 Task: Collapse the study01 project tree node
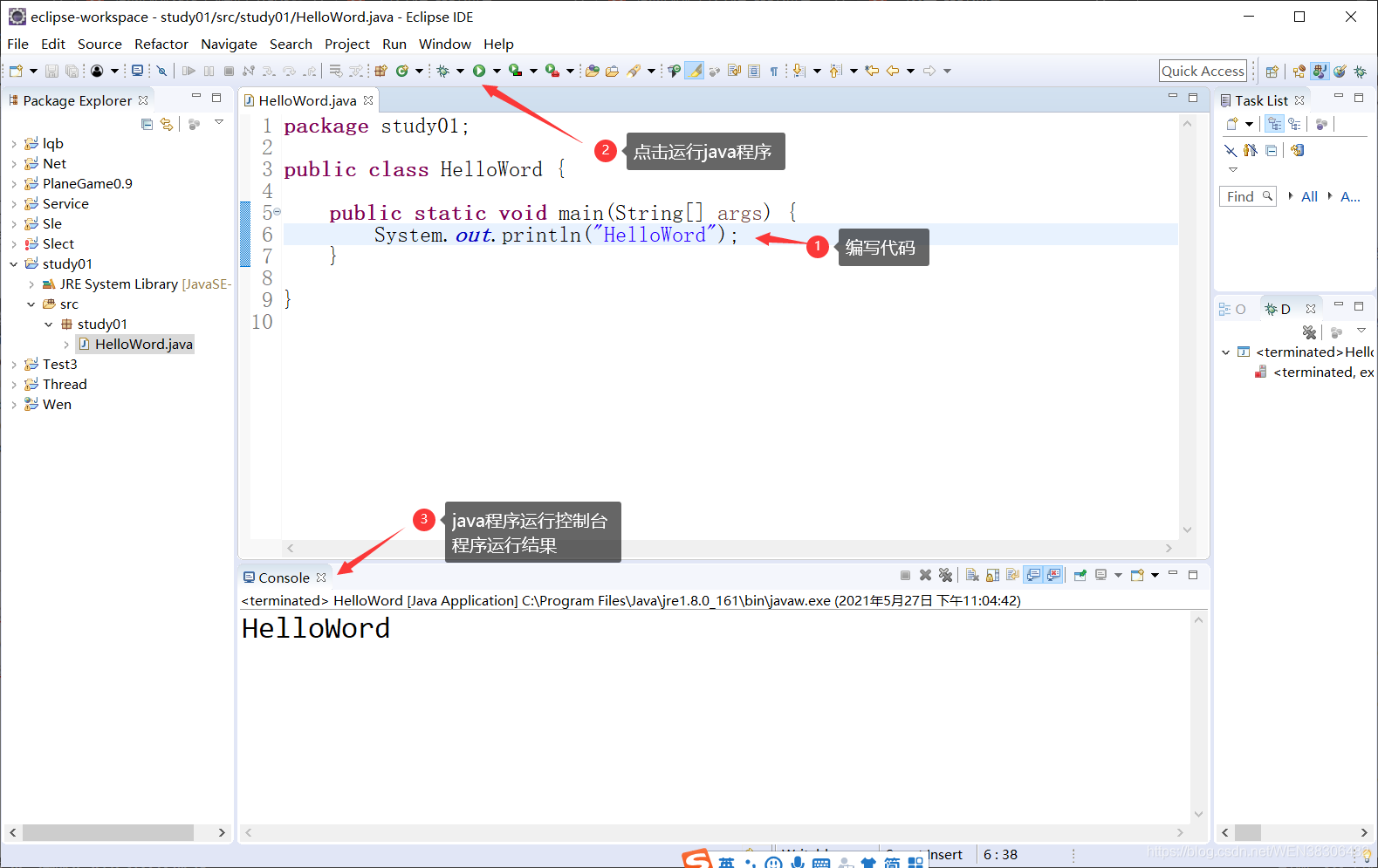(14, 264)
